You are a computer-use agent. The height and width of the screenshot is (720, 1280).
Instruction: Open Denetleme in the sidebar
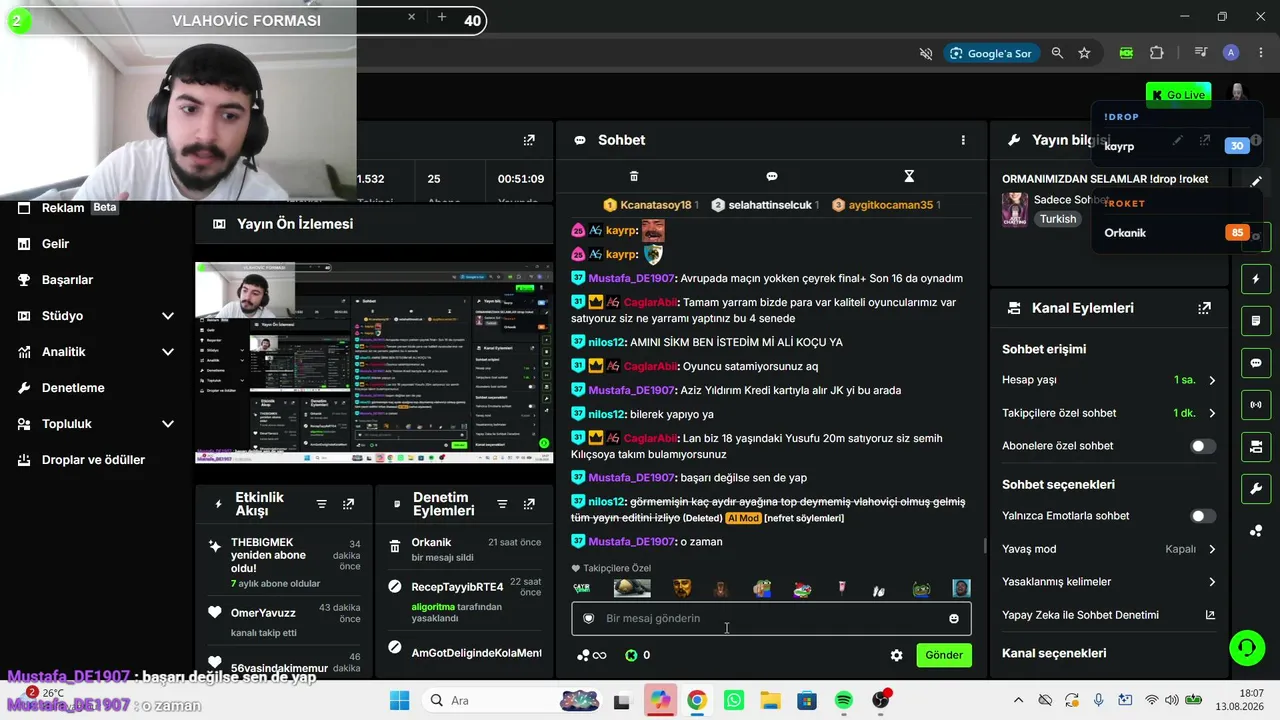[73, 388]
